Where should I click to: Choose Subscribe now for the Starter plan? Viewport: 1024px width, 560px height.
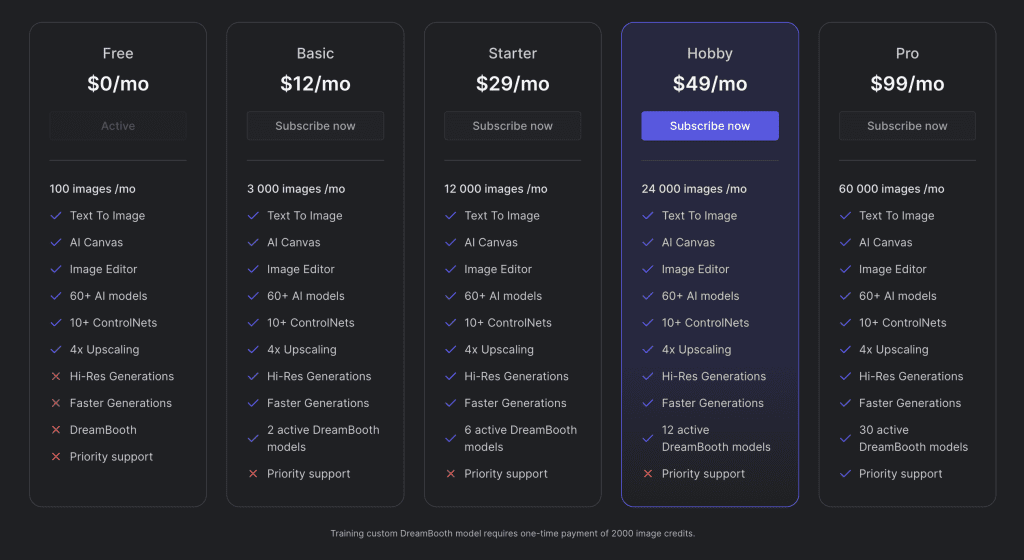tap(512, 126)
